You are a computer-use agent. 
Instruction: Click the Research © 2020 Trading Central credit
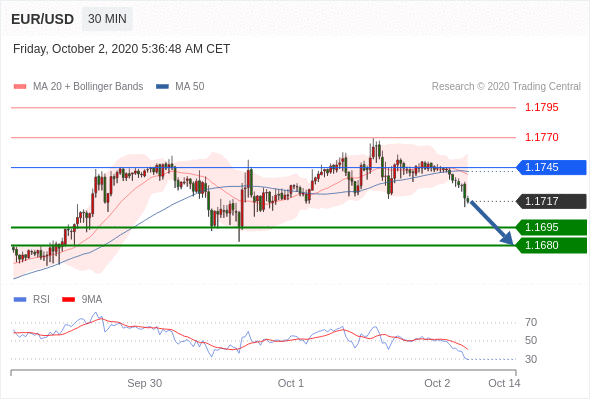(506, 87)
